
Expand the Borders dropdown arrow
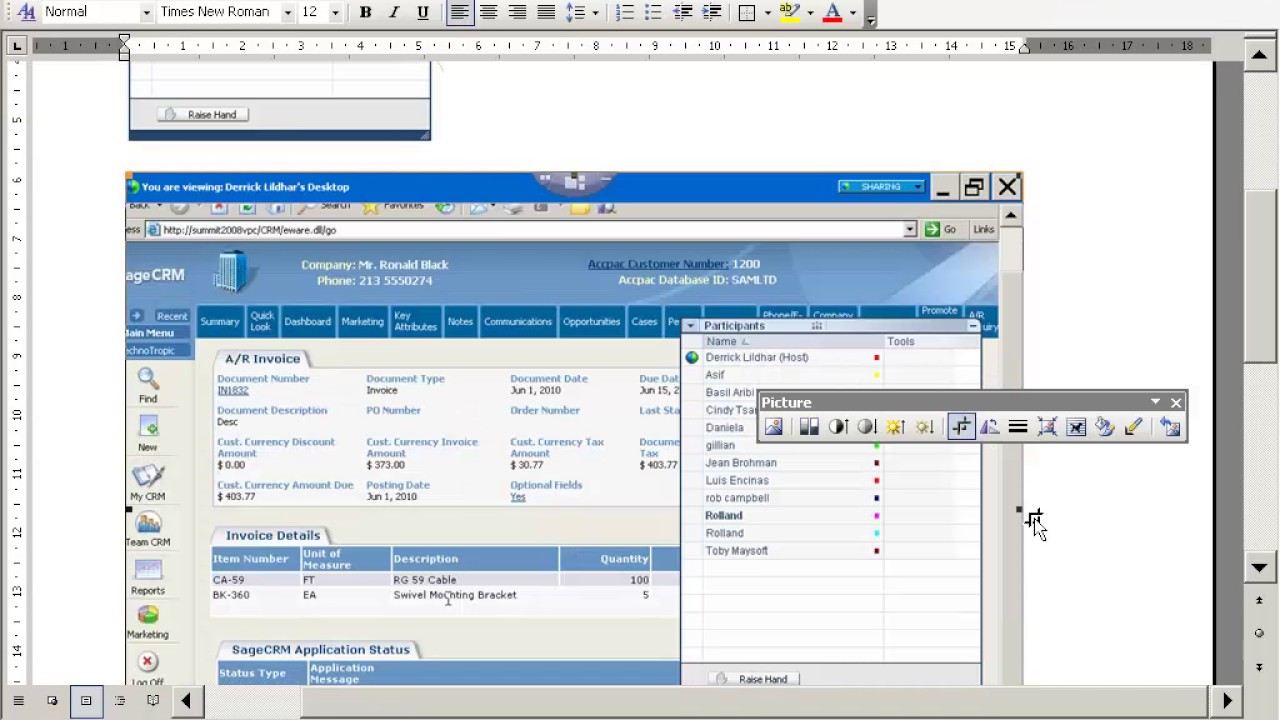point(768,12)
